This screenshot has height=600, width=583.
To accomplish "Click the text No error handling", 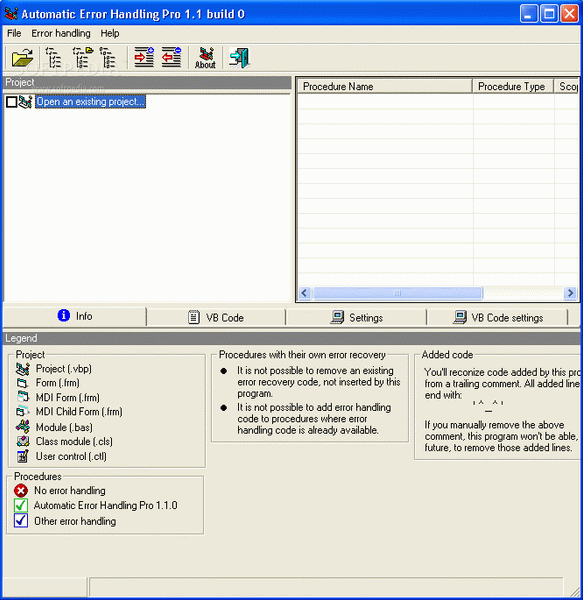I will 70,491.
